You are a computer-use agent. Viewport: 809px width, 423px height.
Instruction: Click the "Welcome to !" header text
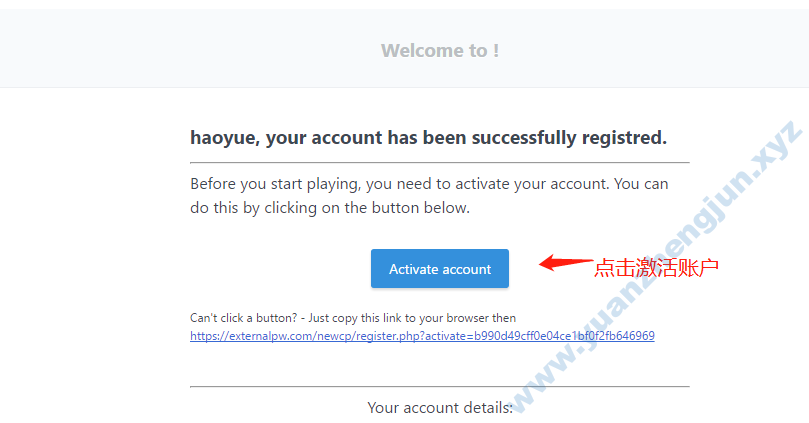tap(440, 51)
